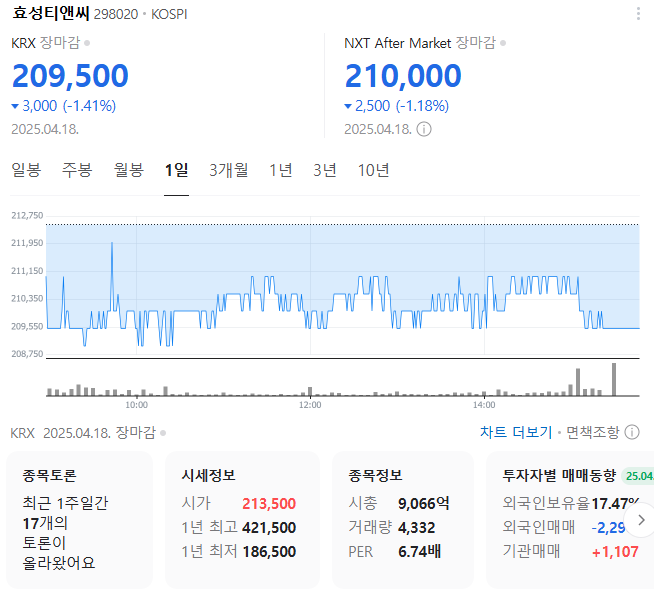
Task: Click the 시가 213,500 value
Action: pos(269,503)
